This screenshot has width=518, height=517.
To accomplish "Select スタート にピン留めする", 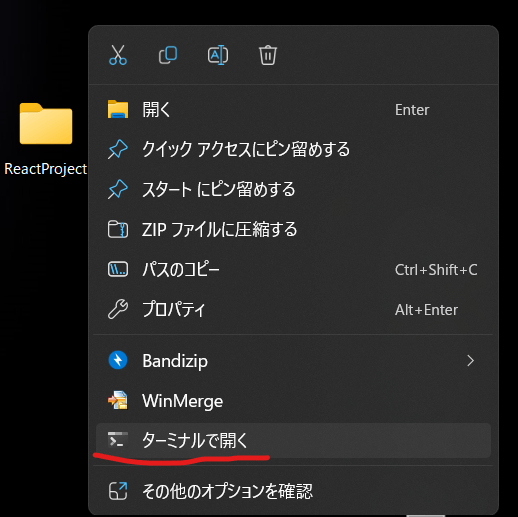I will 293,189.
